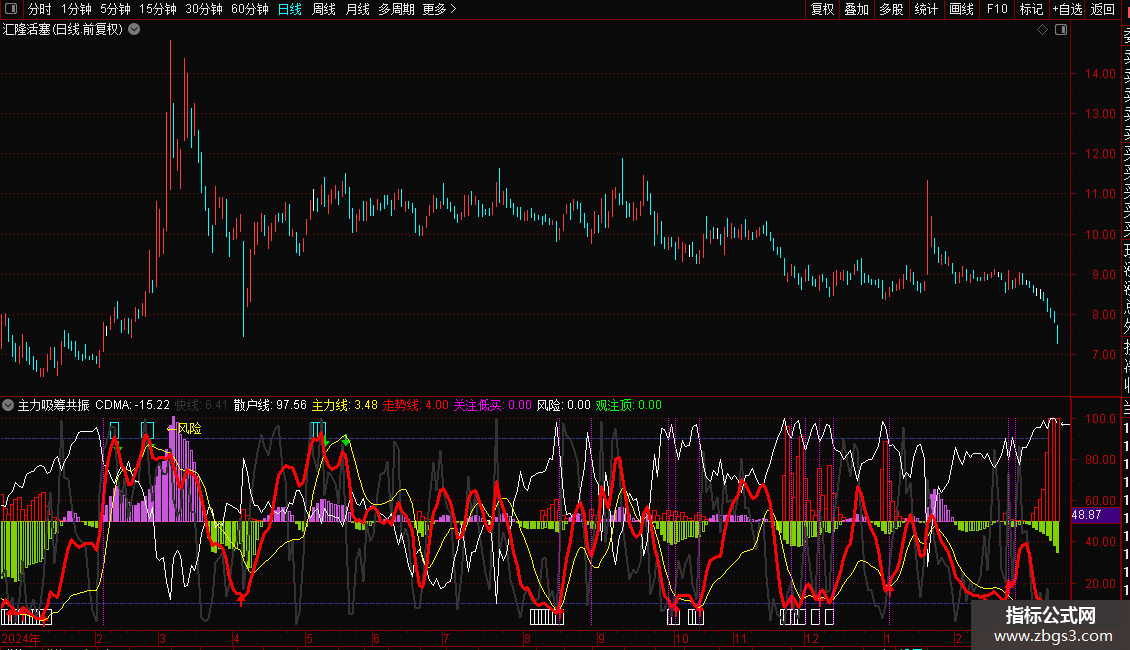Select the 5分钟 period
The width and height of the screenshot is (1130, 650).
point(115,9)
